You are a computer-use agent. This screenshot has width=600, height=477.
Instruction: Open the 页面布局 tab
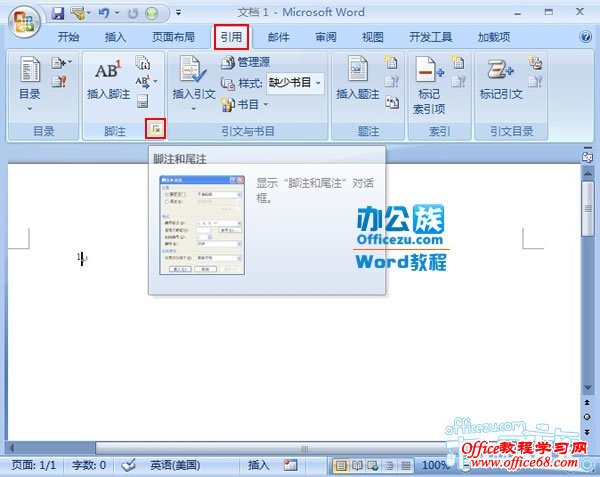[173, 37]
